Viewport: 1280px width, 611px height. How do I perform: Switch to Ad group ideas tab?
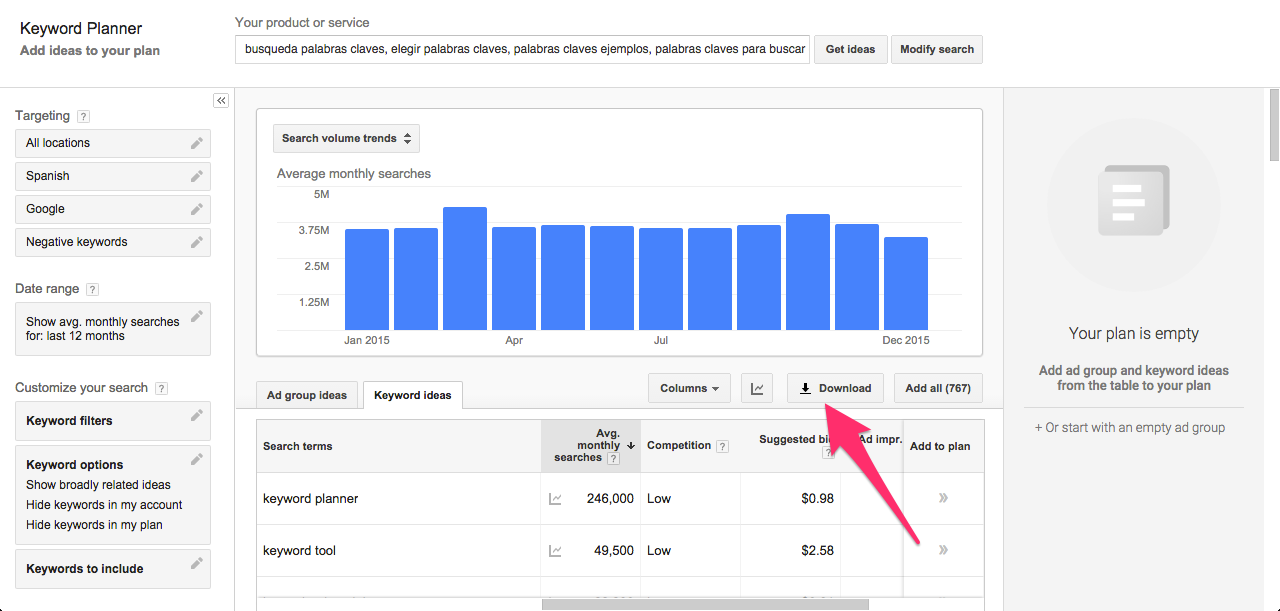point(307,395)
